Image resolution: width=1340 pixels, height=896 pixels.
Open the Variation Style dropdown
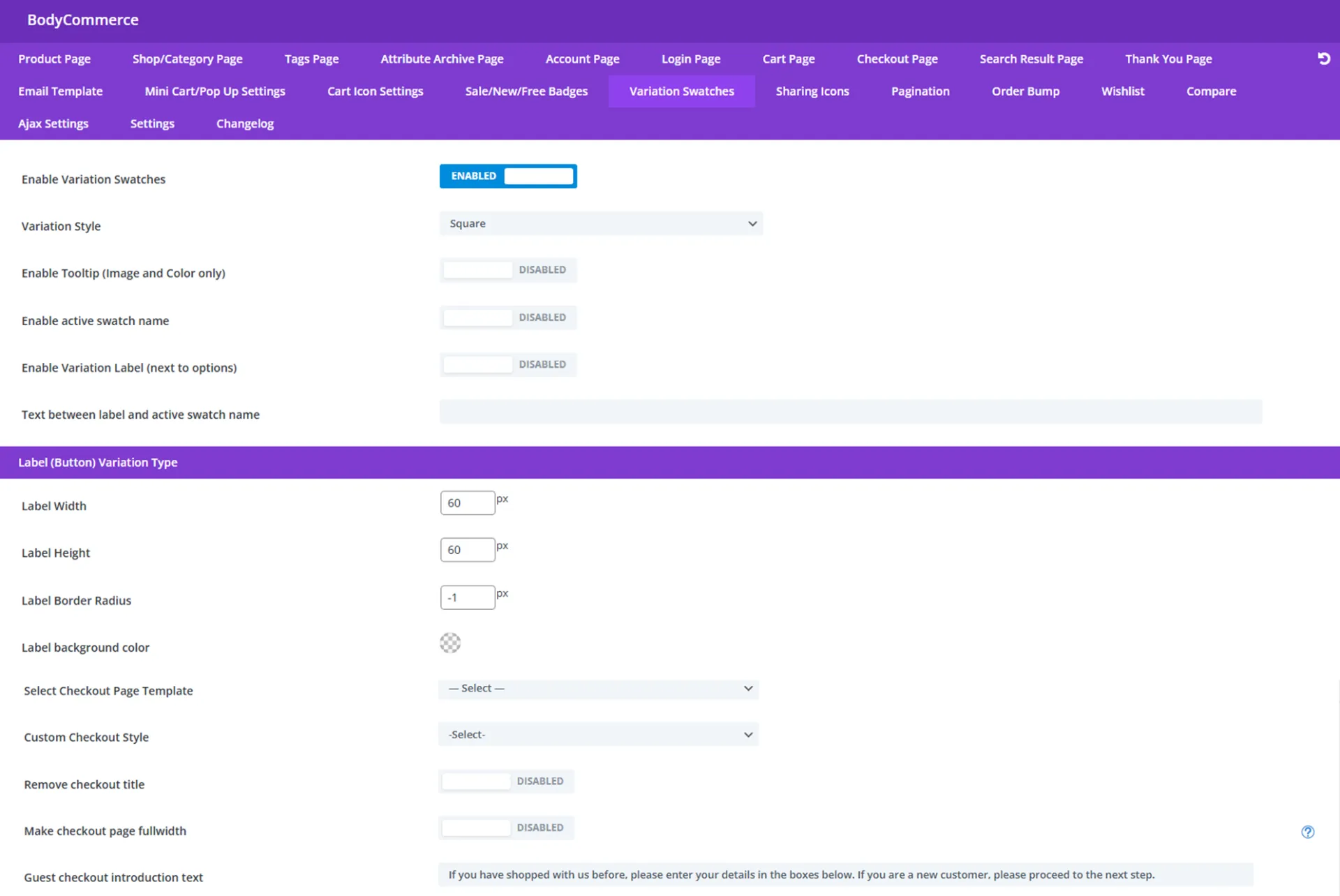pos(601,223)
